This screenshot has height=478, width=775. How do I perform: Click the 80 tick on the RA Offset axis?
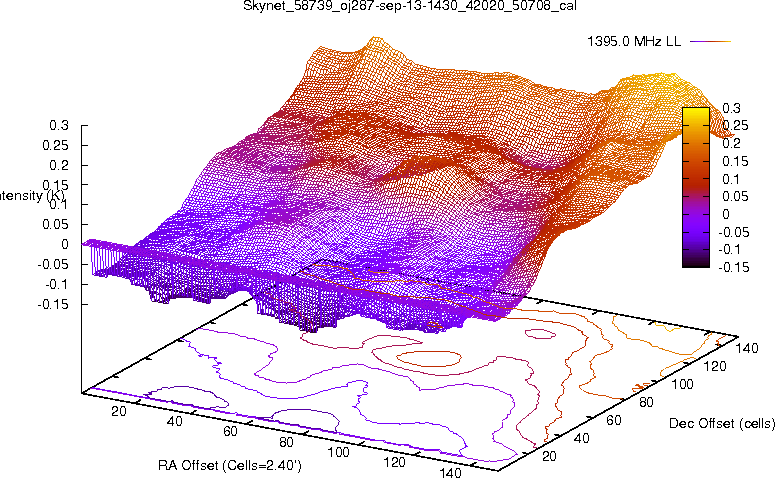(x=286, y=442)
